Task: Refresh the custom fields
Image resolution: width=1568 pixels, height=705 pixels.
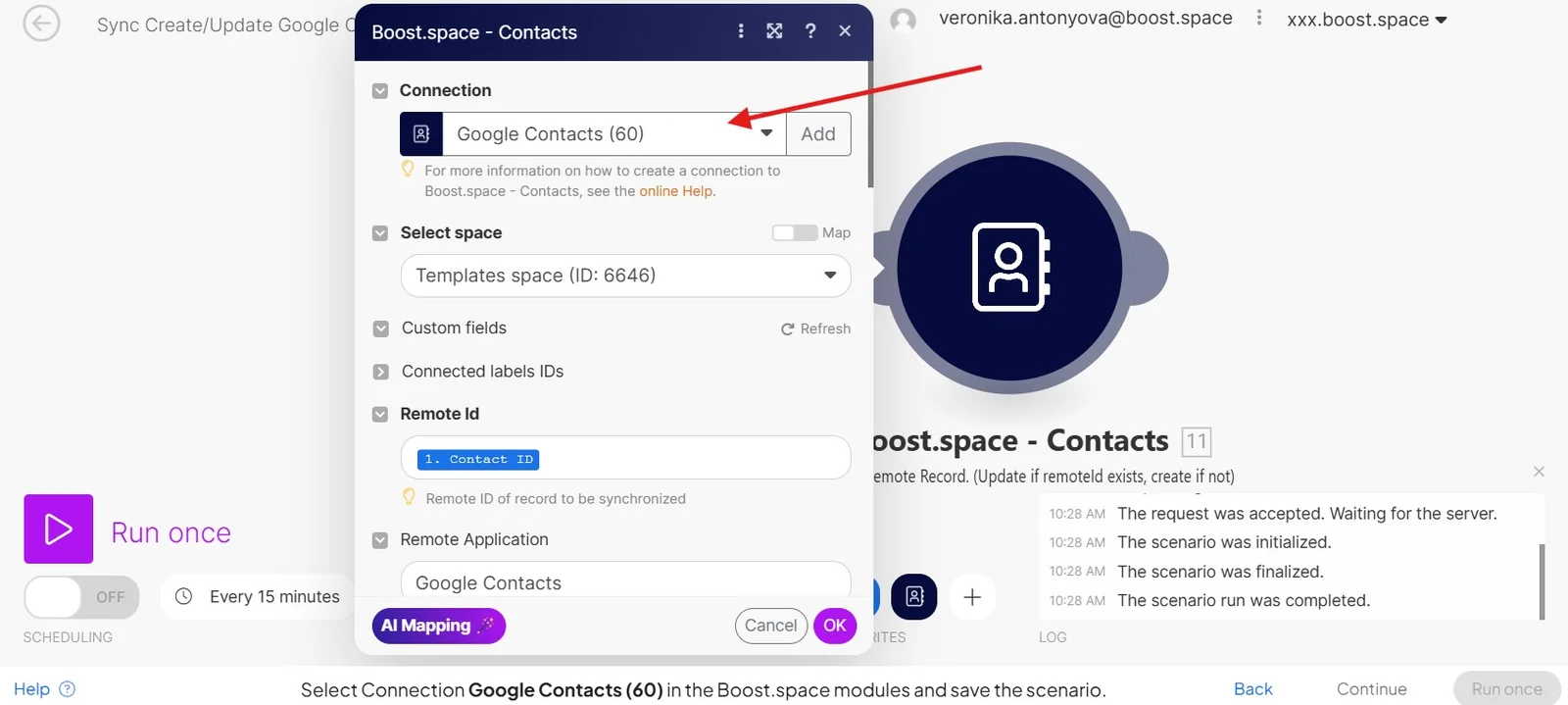Action: pos(815,328)
